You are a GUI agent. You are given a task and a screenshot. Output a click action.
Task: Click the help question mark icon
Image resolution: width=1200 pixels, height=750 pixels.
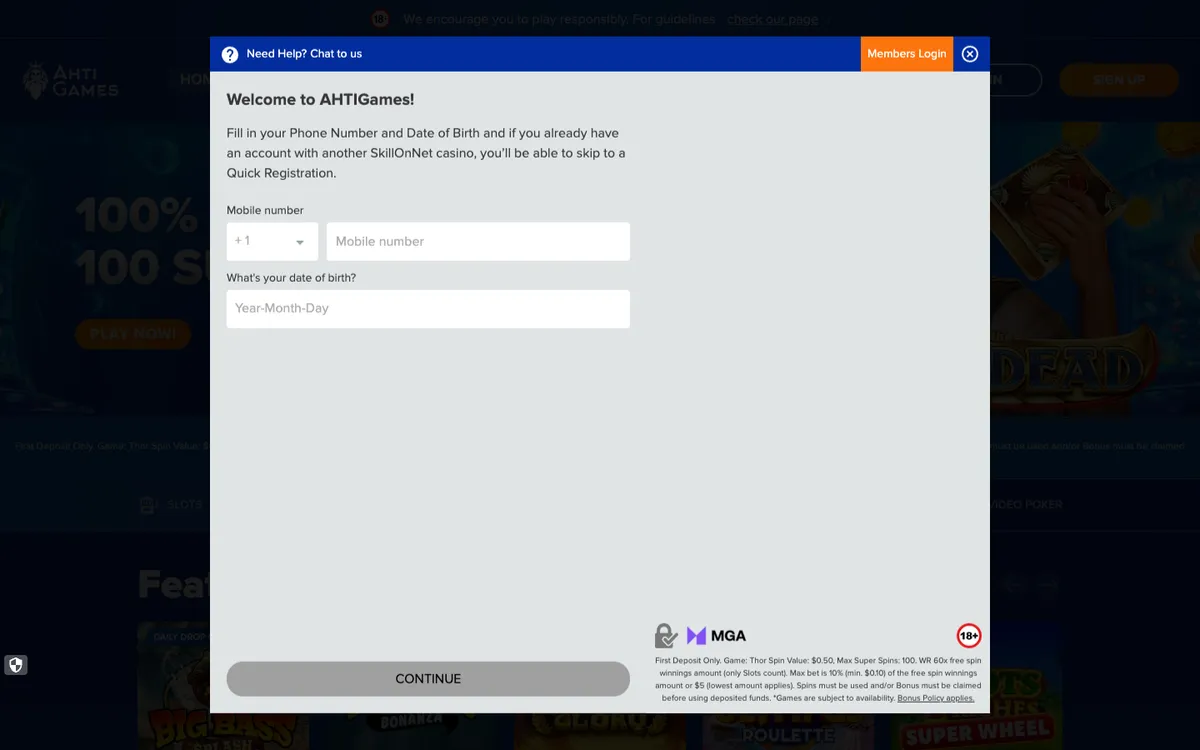click(x=230, y=54)
